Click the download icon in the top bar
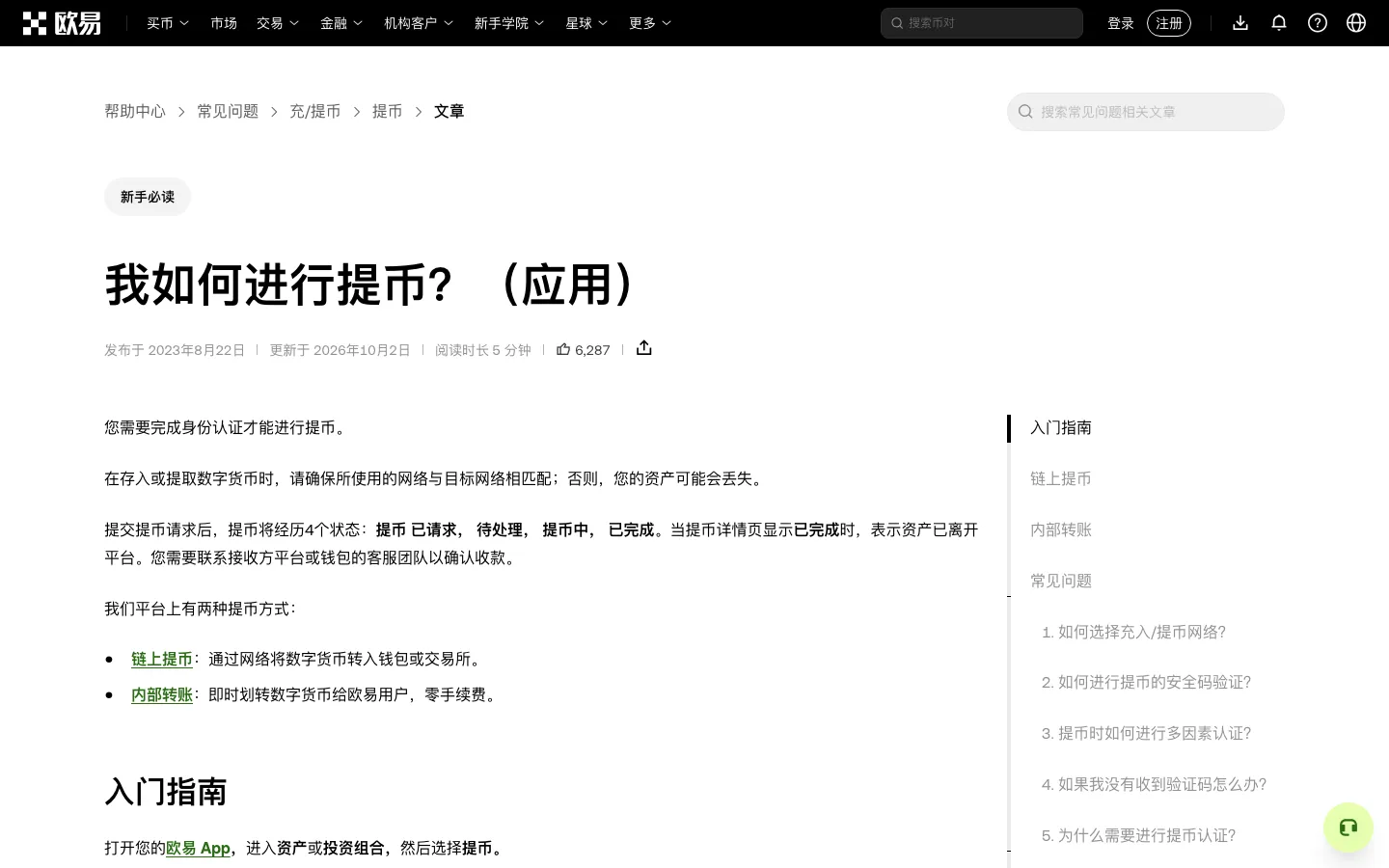1389x868 pixels. coord(1240,23)
